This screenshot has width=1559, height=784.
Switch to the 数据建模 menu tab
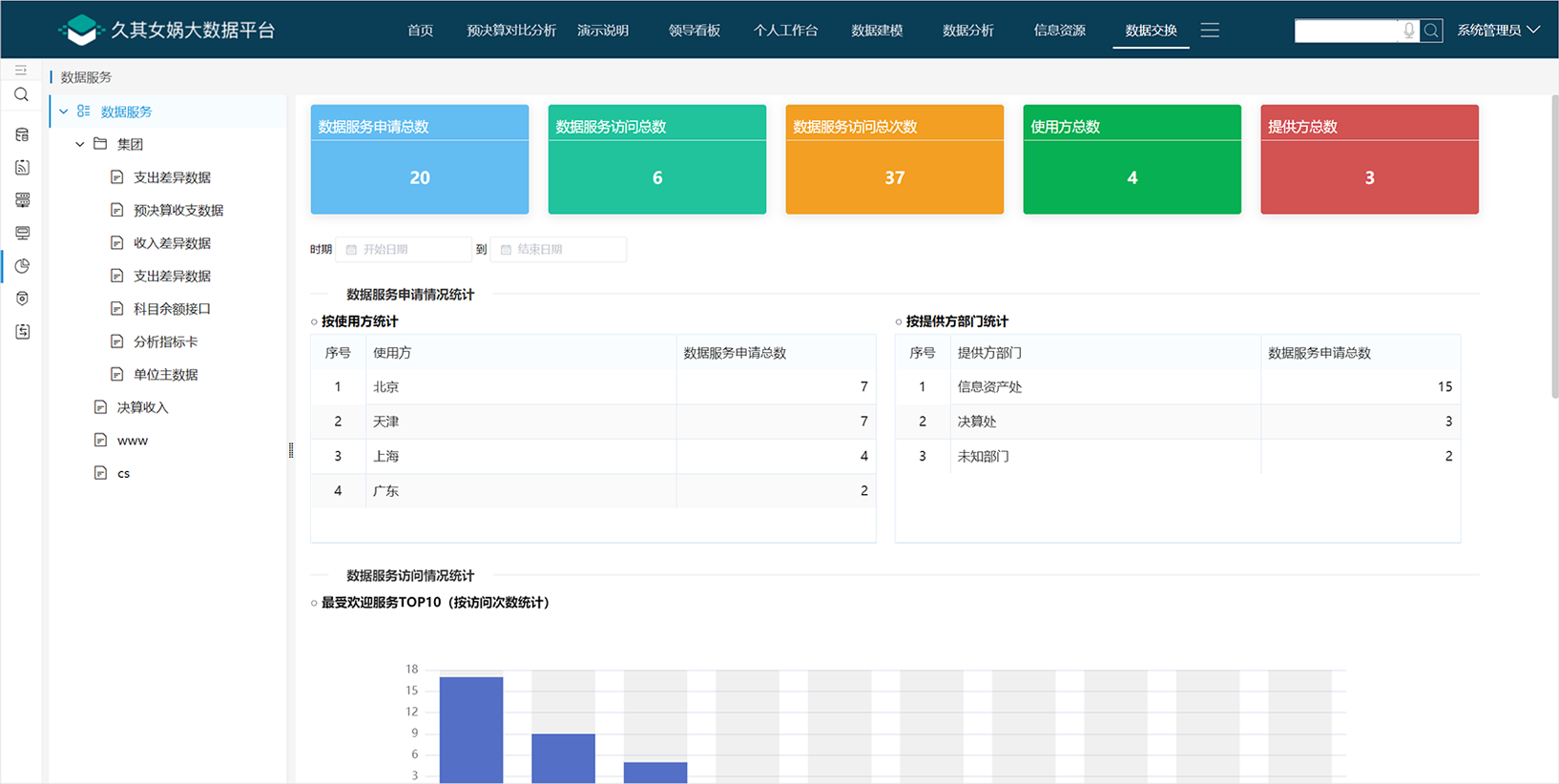click(x=877, y=31)
